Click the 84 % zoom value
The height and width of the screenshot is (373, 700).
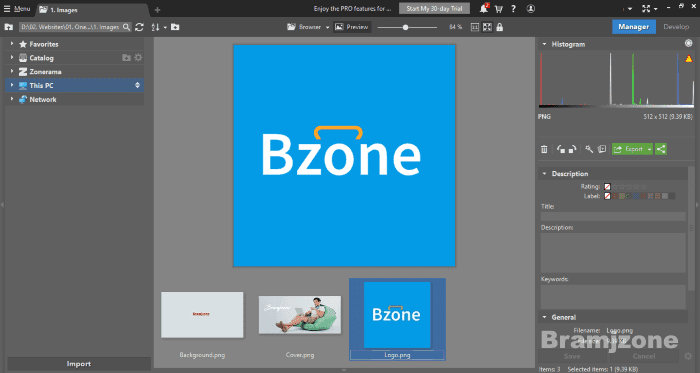[x=455, y=27]
